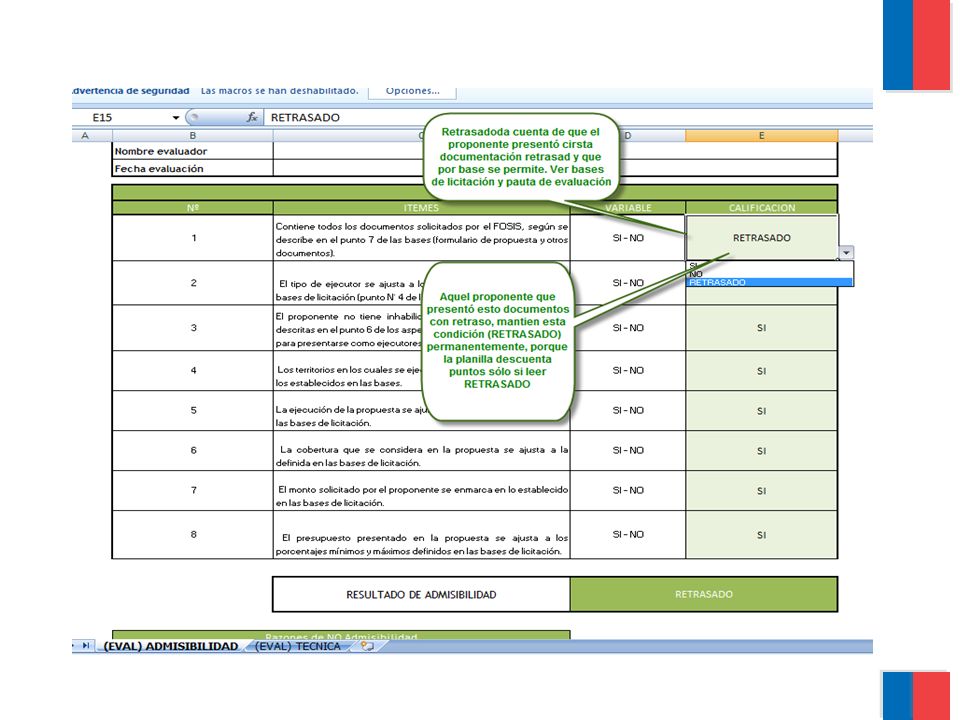This screenshot has width=960, height=720.
Task: Click the Opciones... button in the security bar
Action: coord(412,91)
